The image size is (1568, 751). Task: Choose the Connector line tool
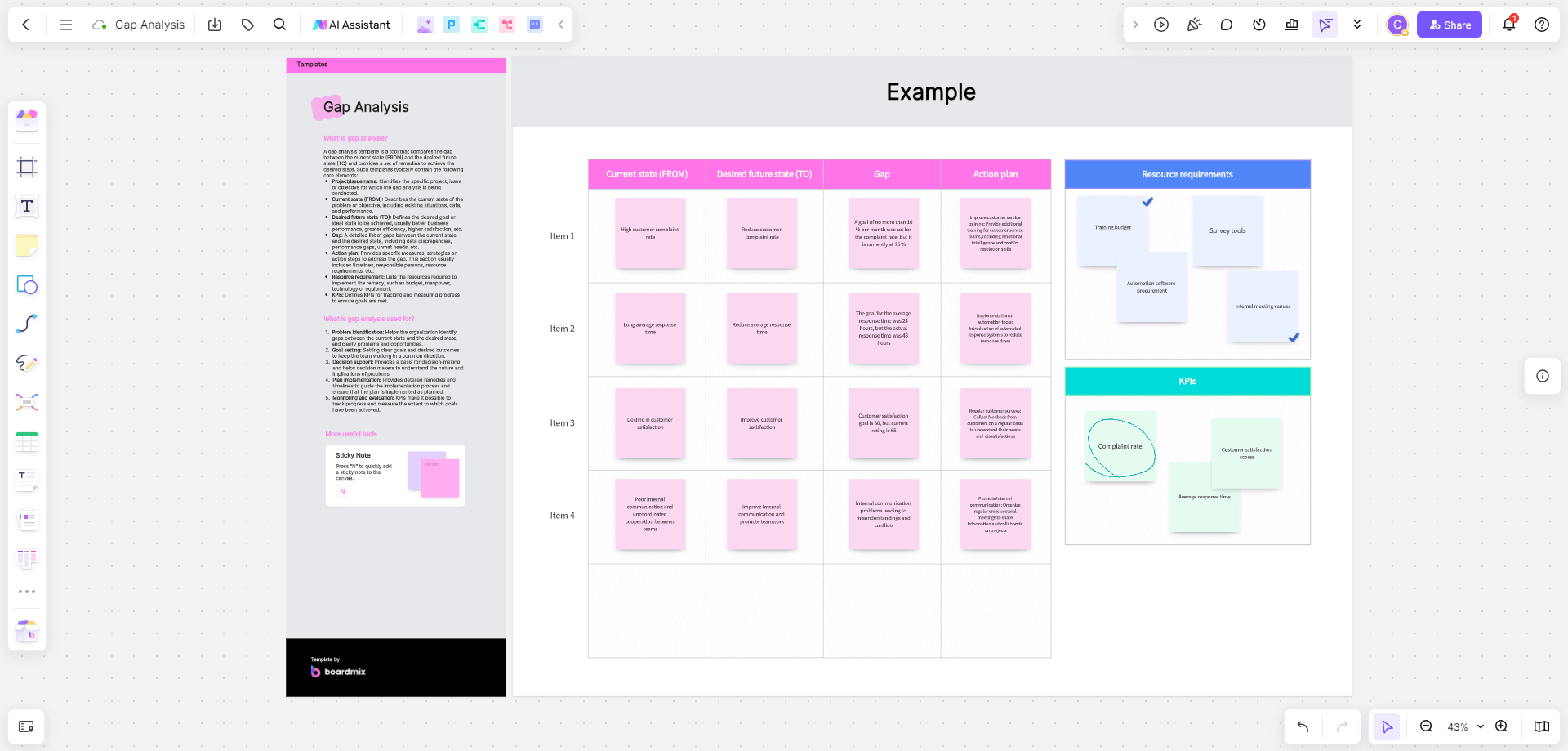click(x=27, y=324)
